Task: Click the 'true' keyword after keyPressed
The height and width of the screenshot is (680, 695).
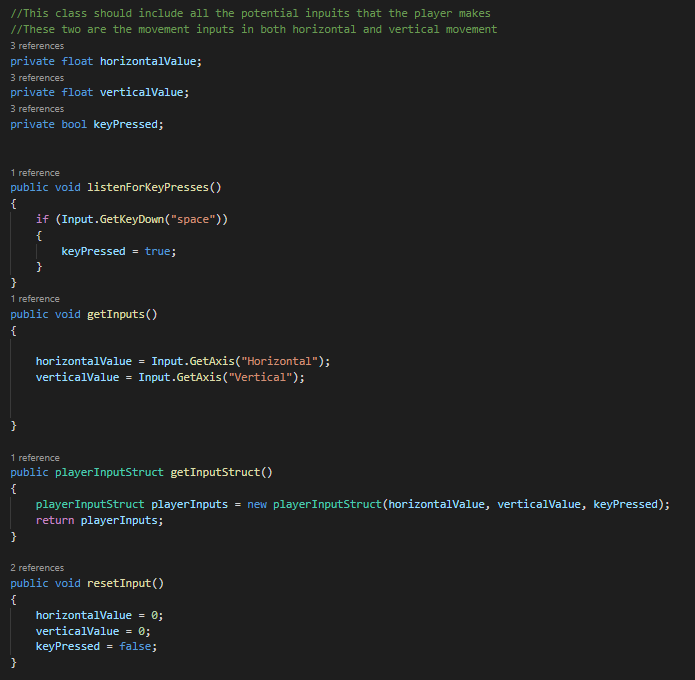Action: [x=157, y=251]
